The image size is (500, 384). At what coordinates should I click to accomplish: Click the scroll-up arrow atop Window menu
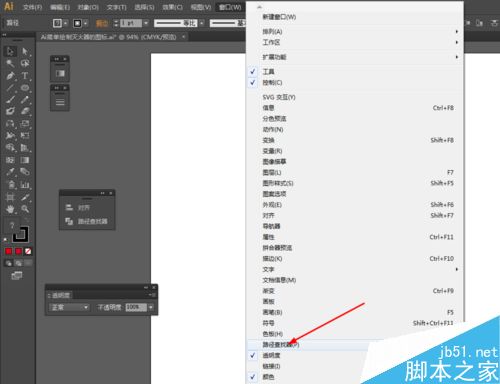pyautogui.click(x=260, y=6)
